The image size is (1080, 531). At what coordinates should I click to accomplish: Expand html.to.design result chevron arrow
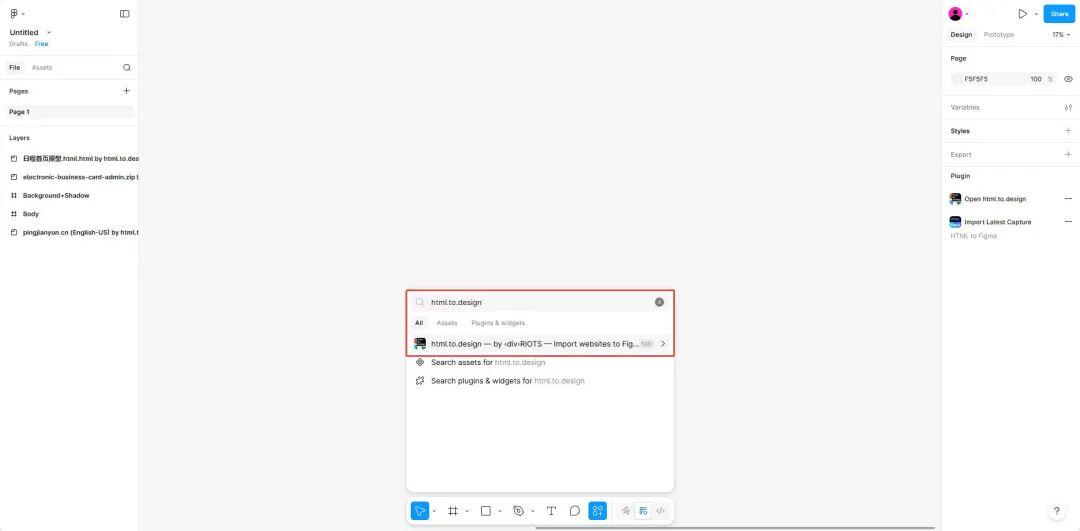click(x=663, y=343)
